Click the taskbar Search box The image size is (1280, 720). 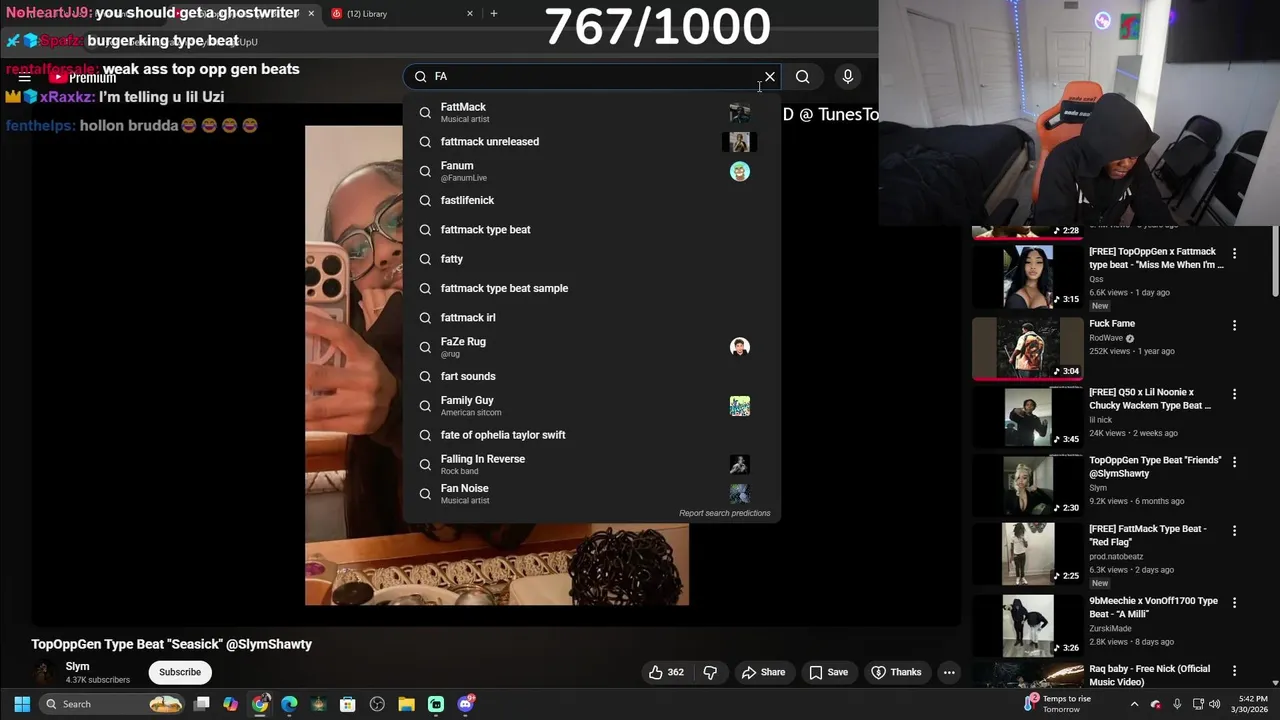[113, 704]
